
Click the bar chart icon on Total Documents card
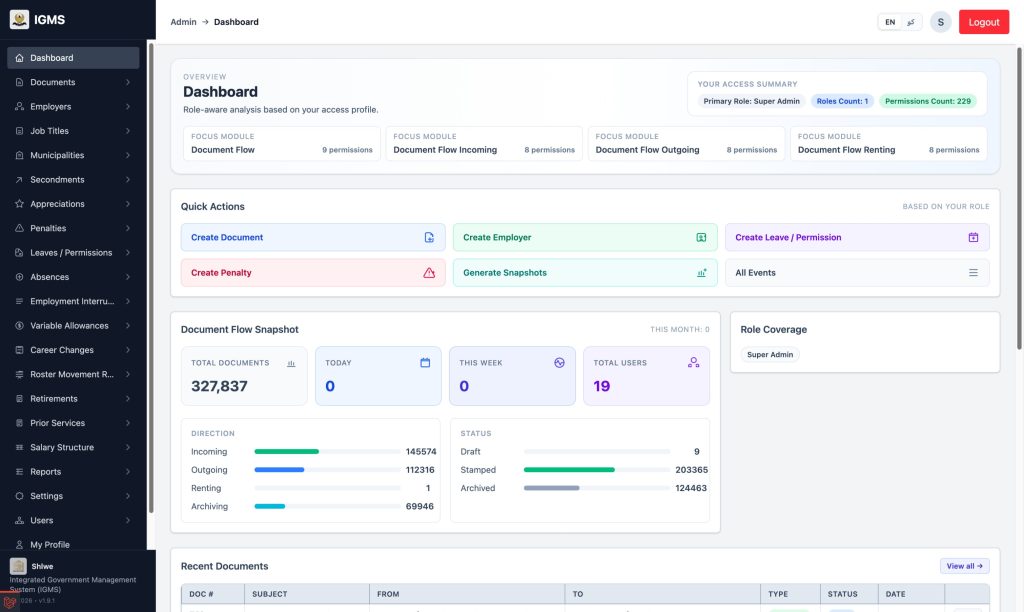click(x=291, y=364)
